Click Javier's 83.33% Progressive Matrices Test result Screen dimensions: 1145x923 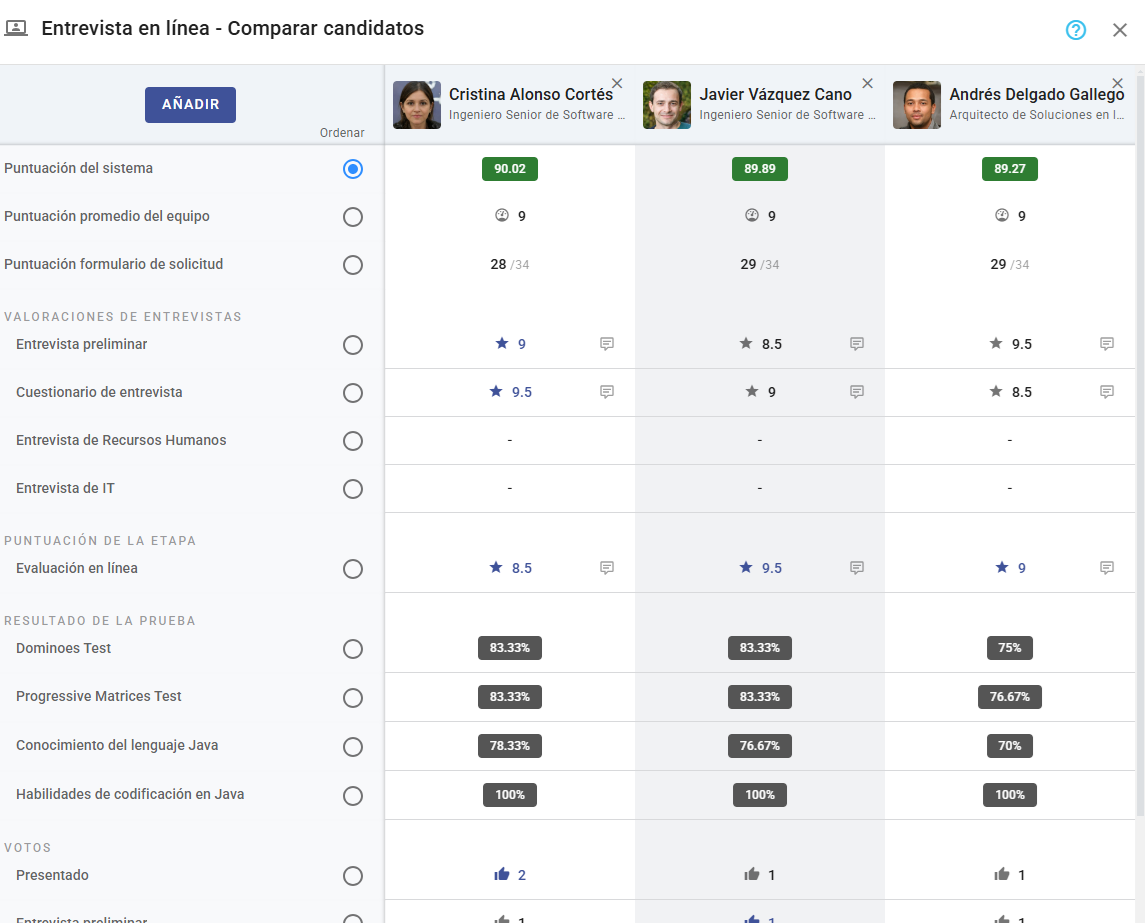pos(760,697)
